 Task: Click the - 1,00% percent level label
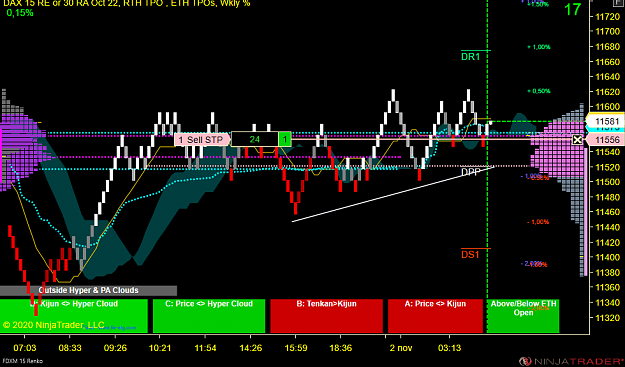click(x=538, y=222)
